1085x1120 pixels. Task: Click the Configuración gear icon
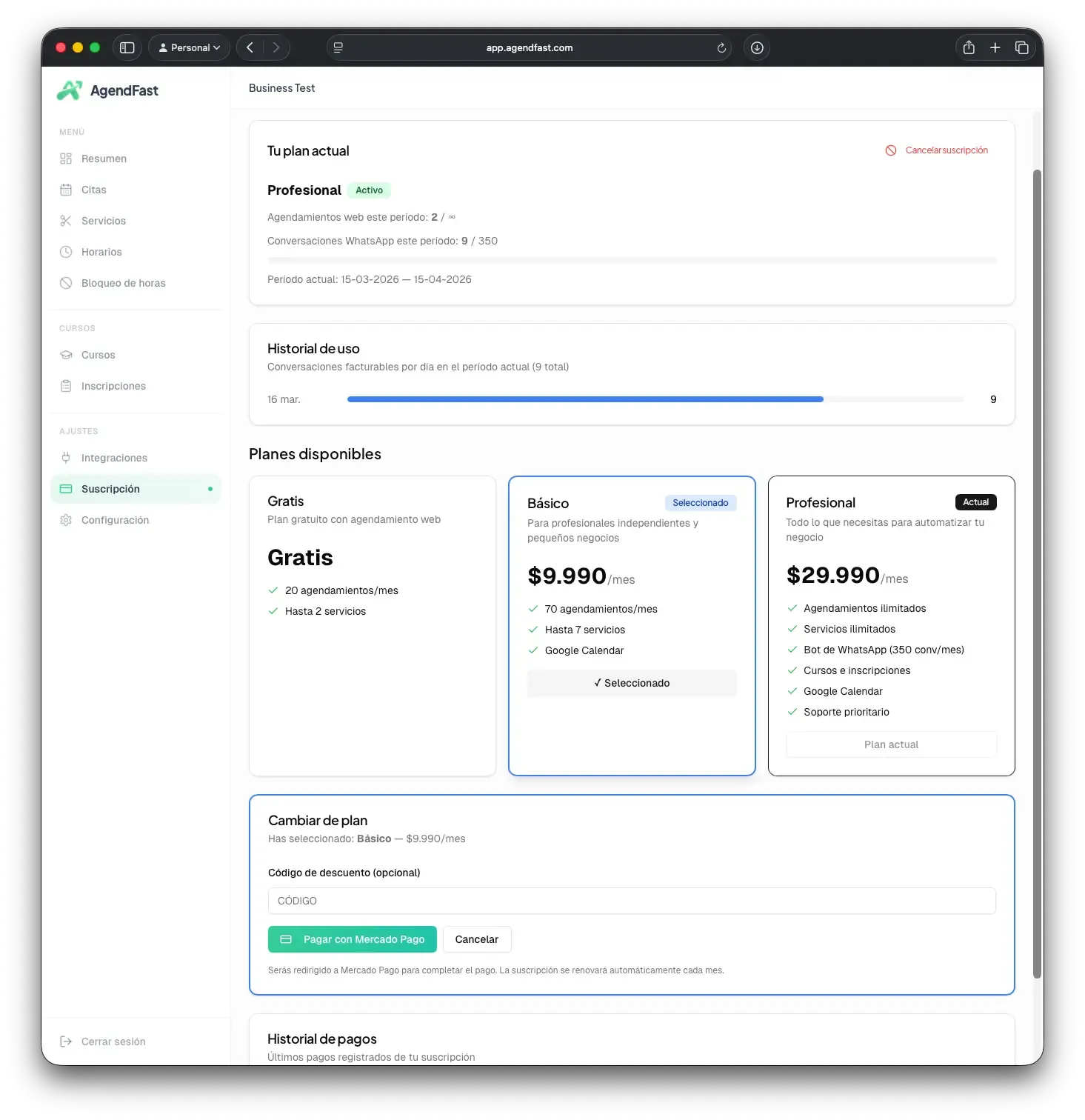click(x=66, y=520)
